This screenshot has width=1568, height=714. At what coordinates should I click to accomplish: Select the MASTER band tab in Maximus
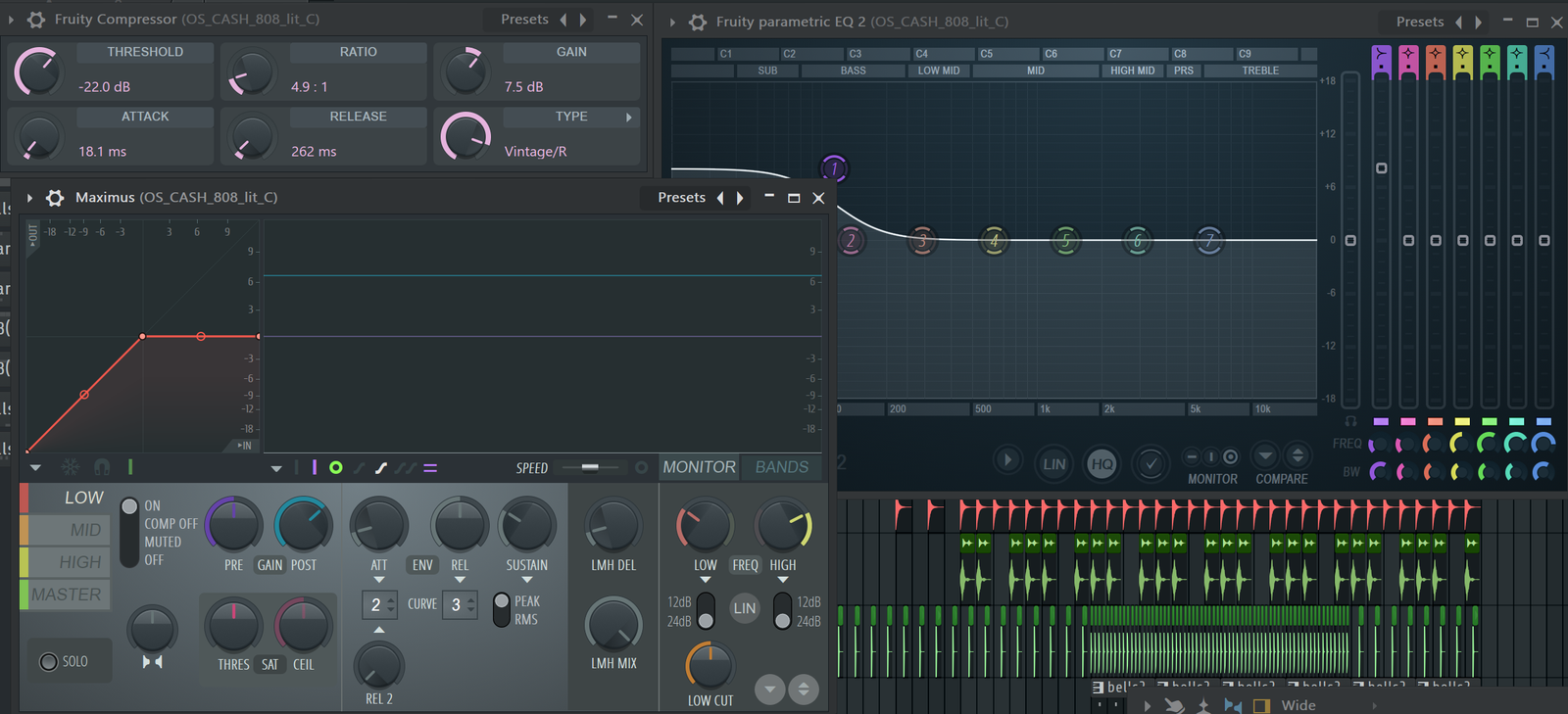click(66, 595)
